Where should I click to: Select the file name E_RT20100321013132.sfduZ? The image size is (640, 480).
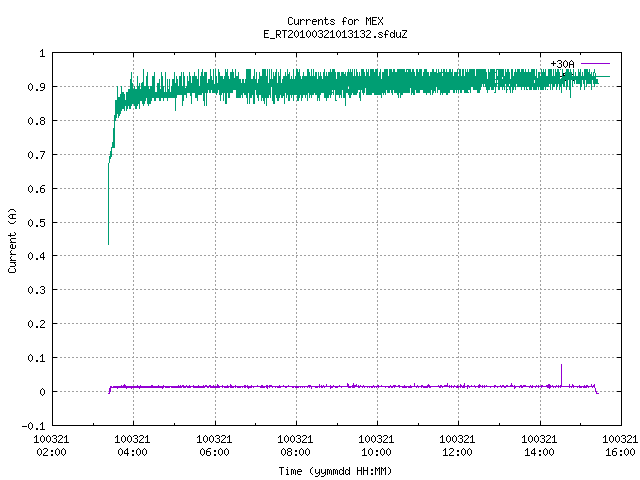tap(335, 34)
